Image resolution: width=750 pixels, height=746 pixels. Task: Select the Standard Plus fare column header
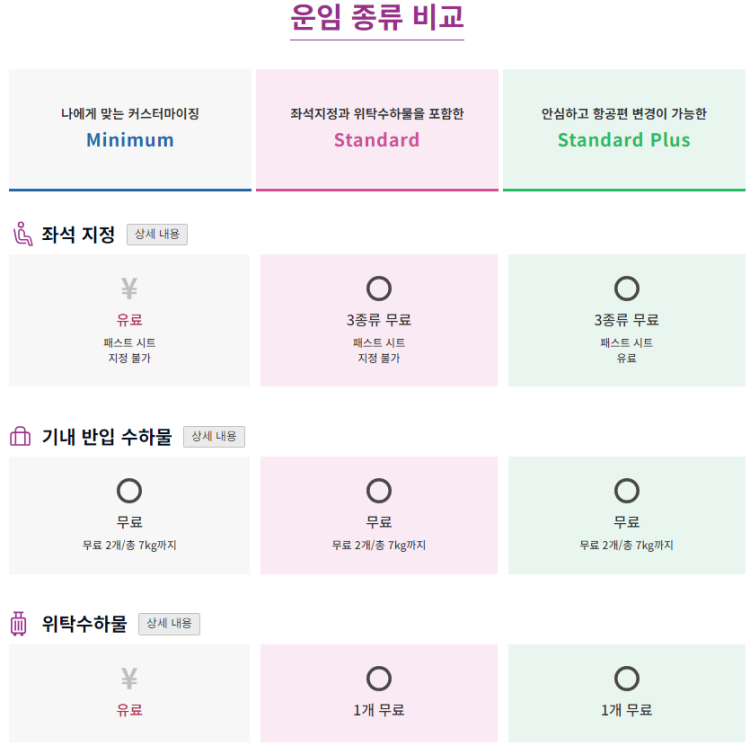624,130
